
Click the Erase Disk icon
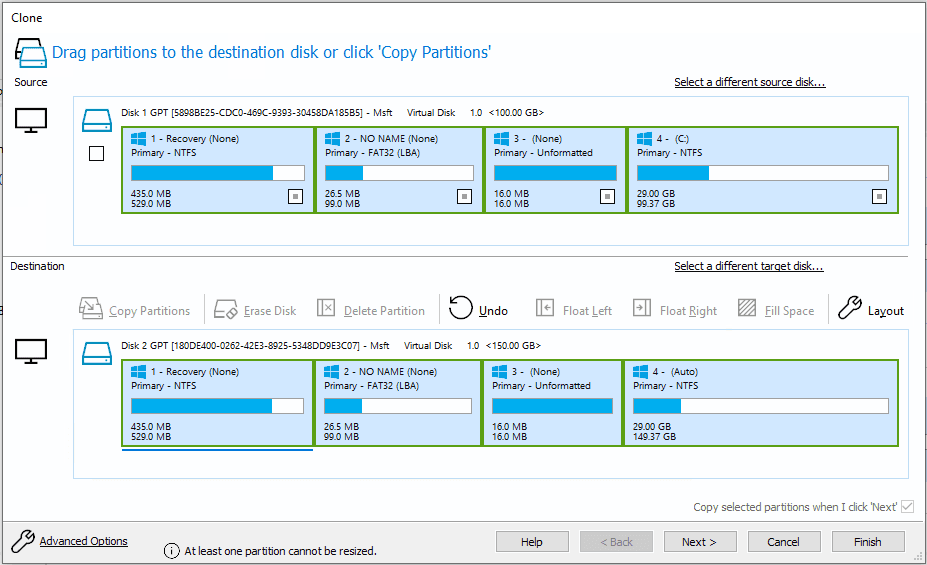(x=226, y=309)
